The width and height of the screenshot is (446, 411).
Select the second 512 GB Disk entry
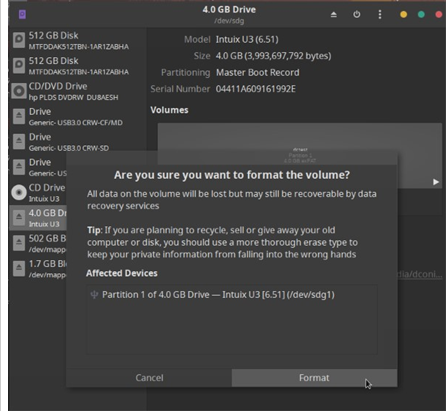coord(77,66)
